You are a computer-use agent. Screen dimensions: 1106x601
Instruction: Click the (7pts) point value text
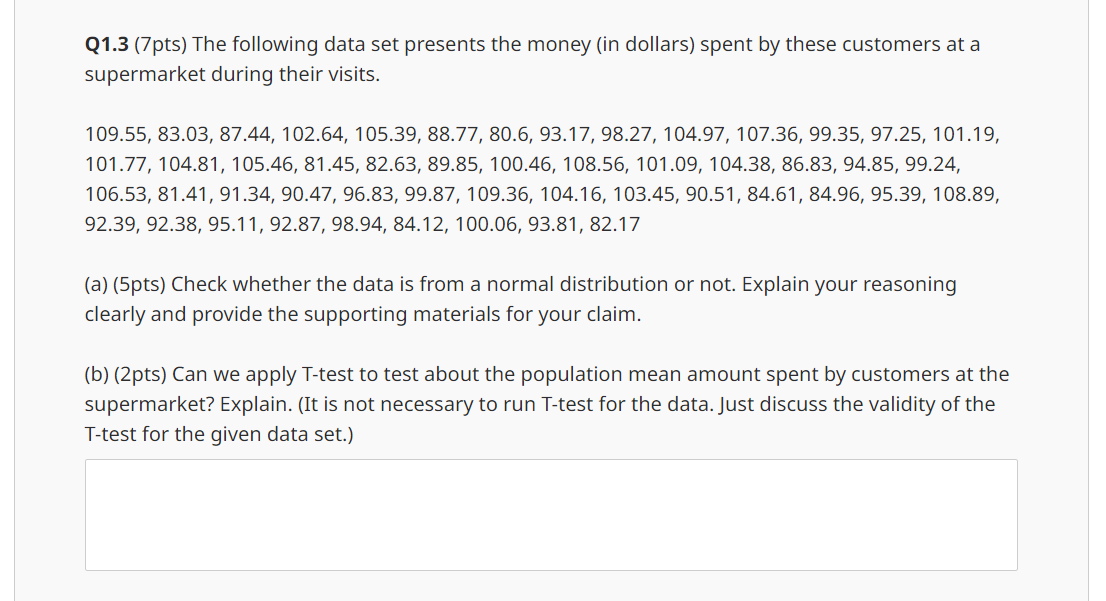click(160, 44)
